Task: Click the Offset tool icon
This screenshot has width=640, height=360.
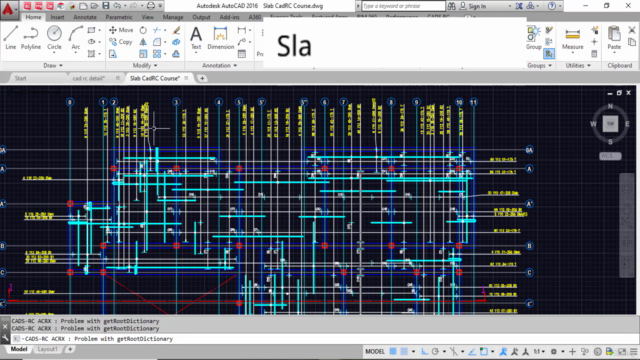Action: point(176,53)
